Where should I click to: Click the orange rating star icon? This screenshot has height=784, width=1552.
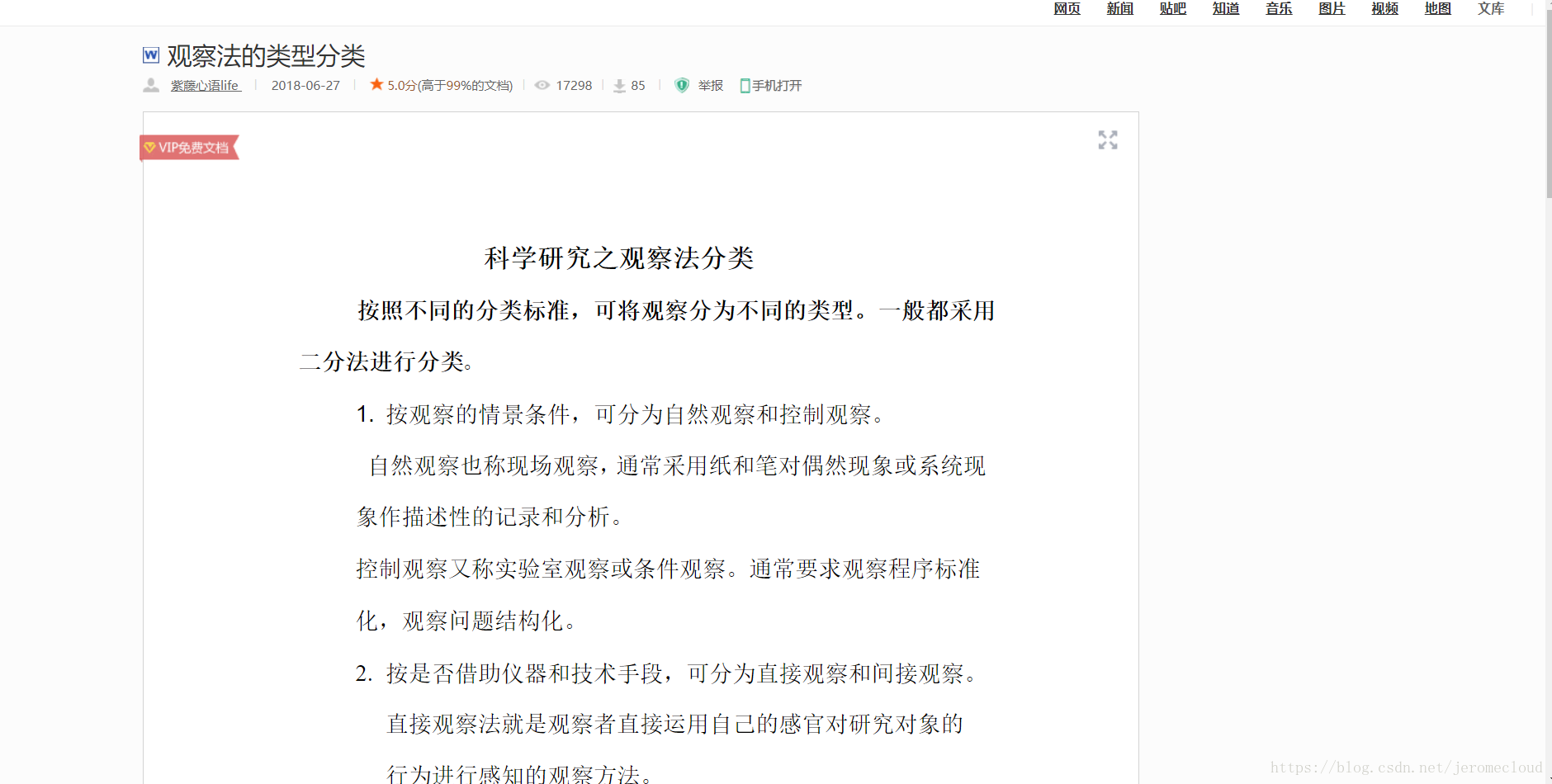coord(376,84)
